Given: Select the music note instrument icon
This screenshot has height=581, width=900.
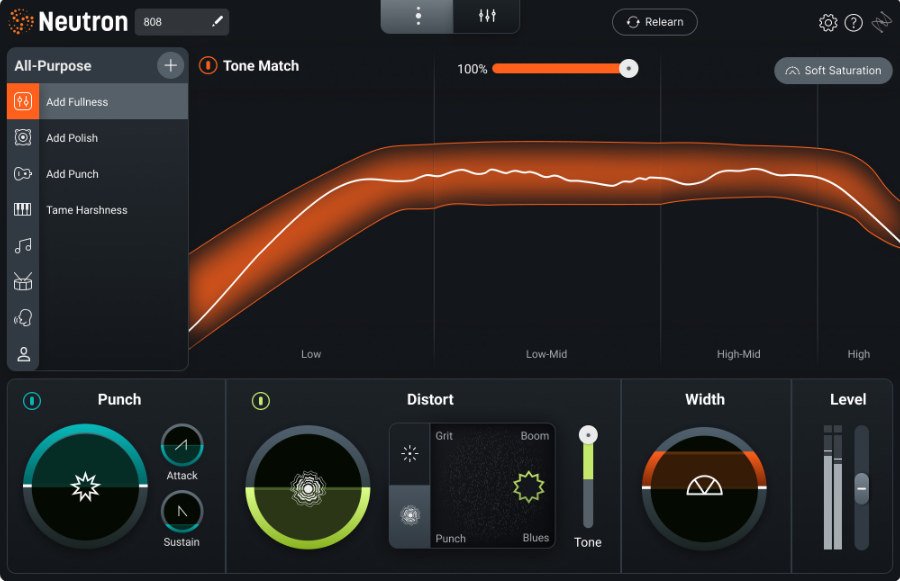Looking at the screenshot, I should pos(23,245).
